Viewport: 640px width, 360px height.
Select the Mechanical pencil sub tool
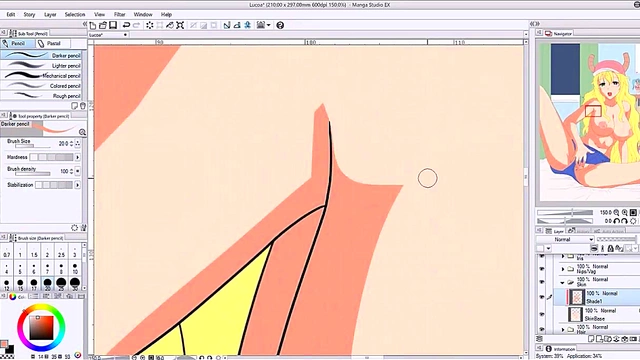click(x=41, y=76)
